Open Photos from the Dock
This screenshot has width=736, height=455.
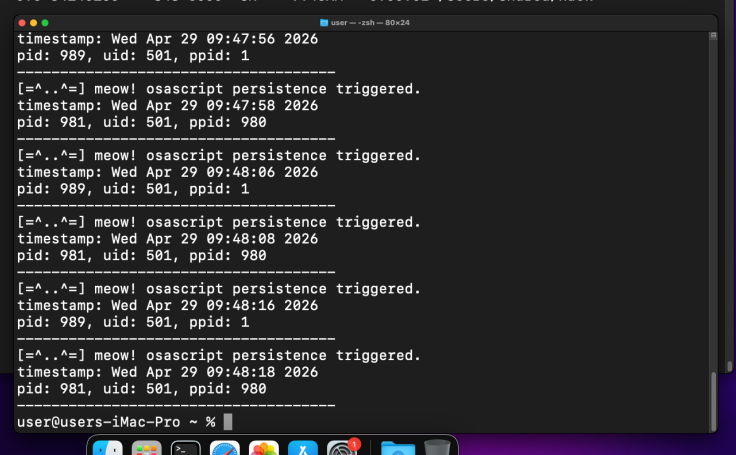264,448
